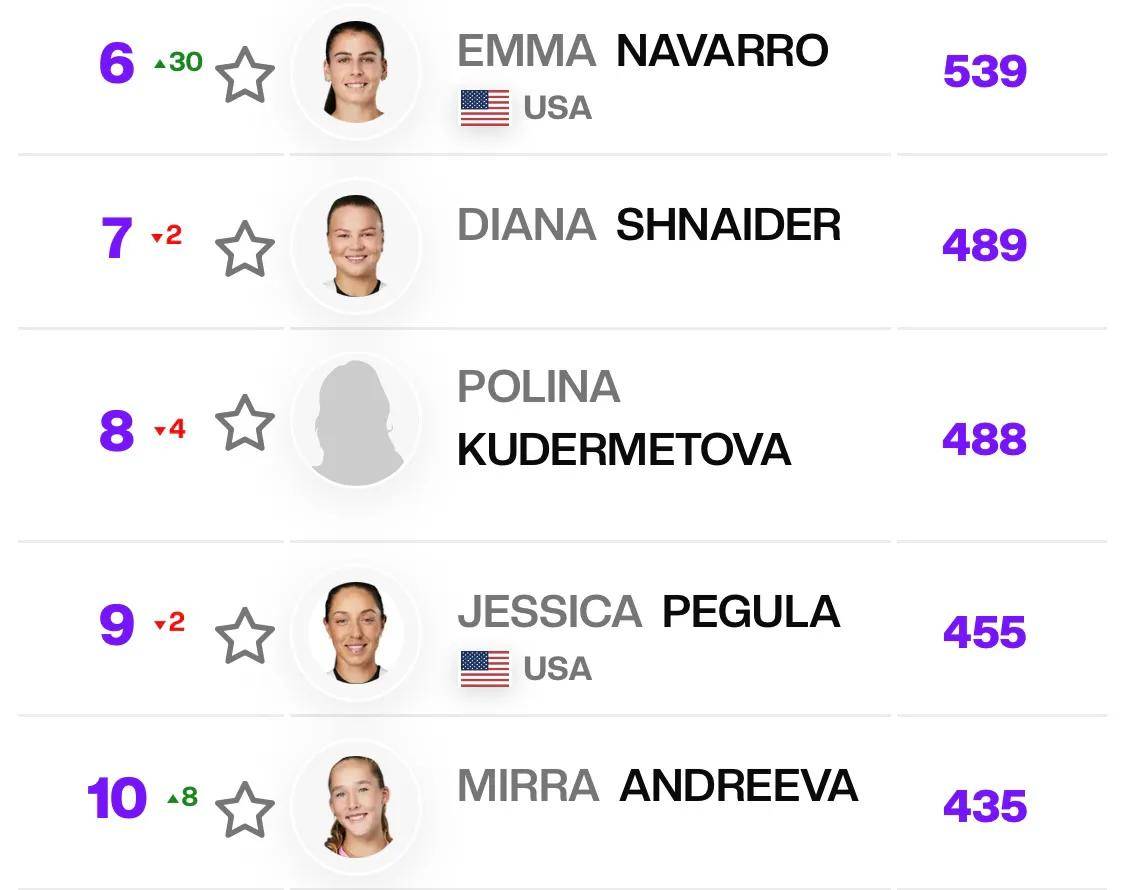1125x890 pixels.
Task: Open Jessica Pegula's player photo
Action: (x=355, y=634)
